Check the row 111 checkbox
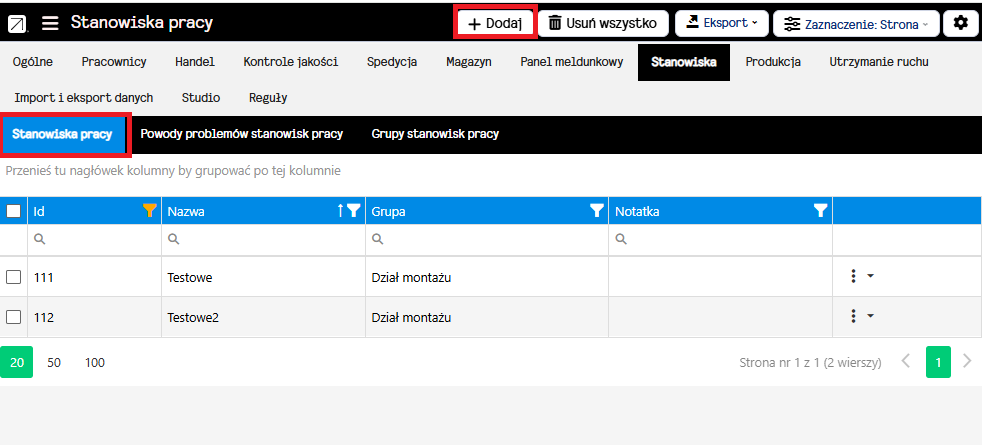 (14, 277)
